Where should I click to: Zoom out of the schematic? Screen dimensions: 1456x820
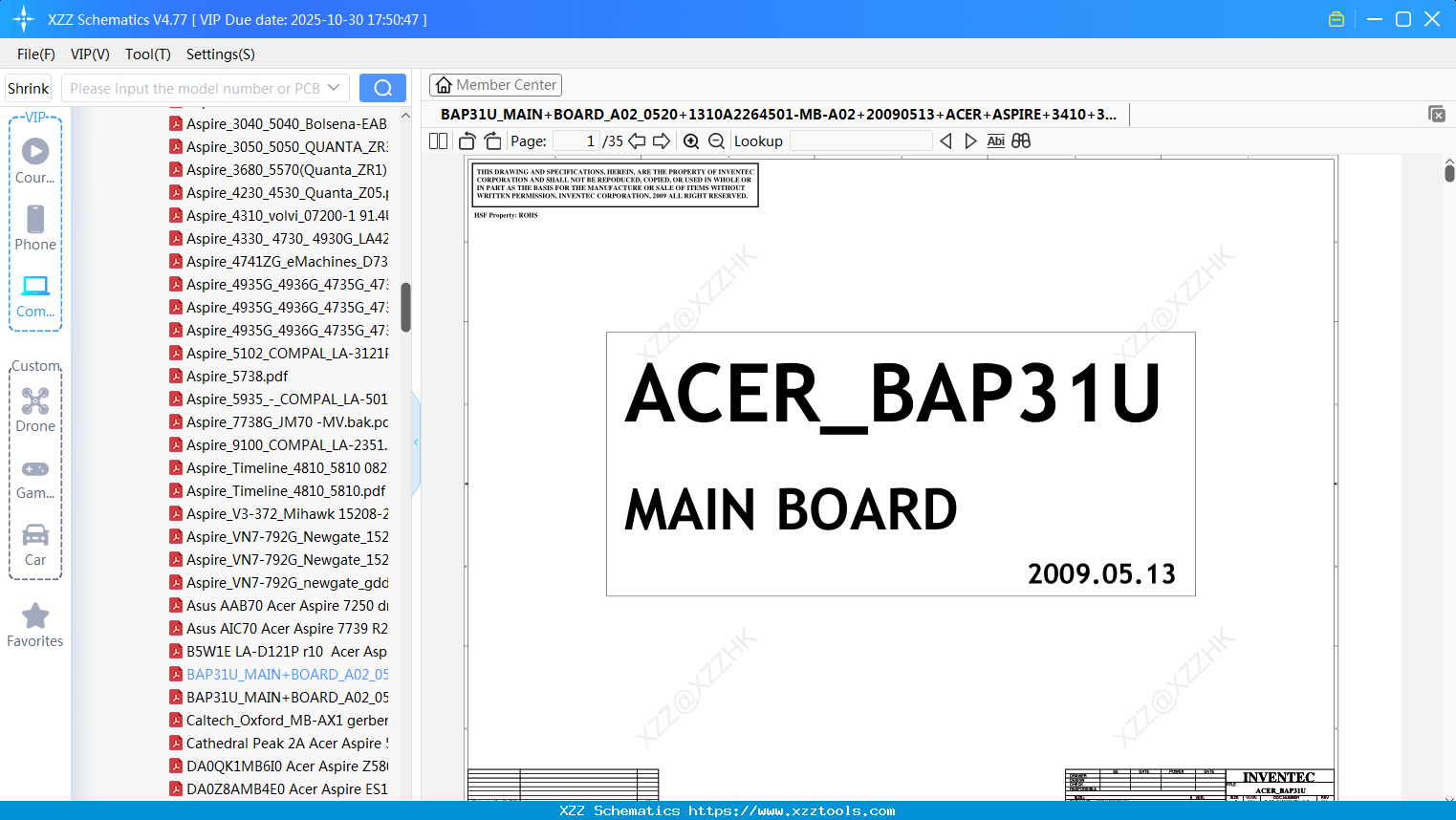coord(716,140)
